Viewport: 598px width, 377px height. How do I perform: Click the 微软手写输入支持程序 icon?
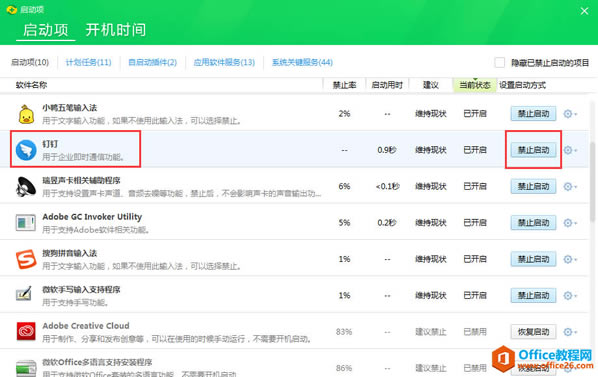coord(24,294)
